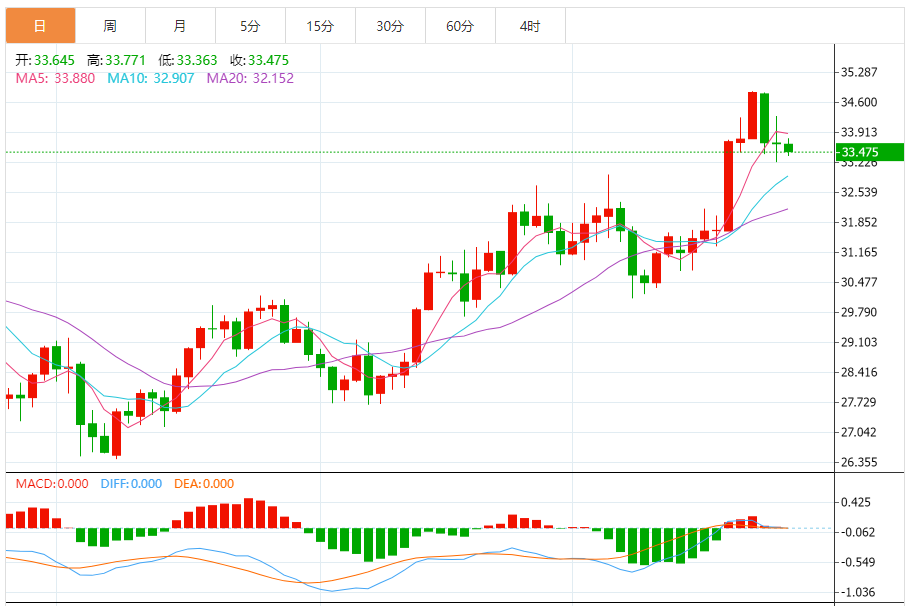Switch to the 月 monthly tab
The image size is (908, 606).
pos(180,26)
